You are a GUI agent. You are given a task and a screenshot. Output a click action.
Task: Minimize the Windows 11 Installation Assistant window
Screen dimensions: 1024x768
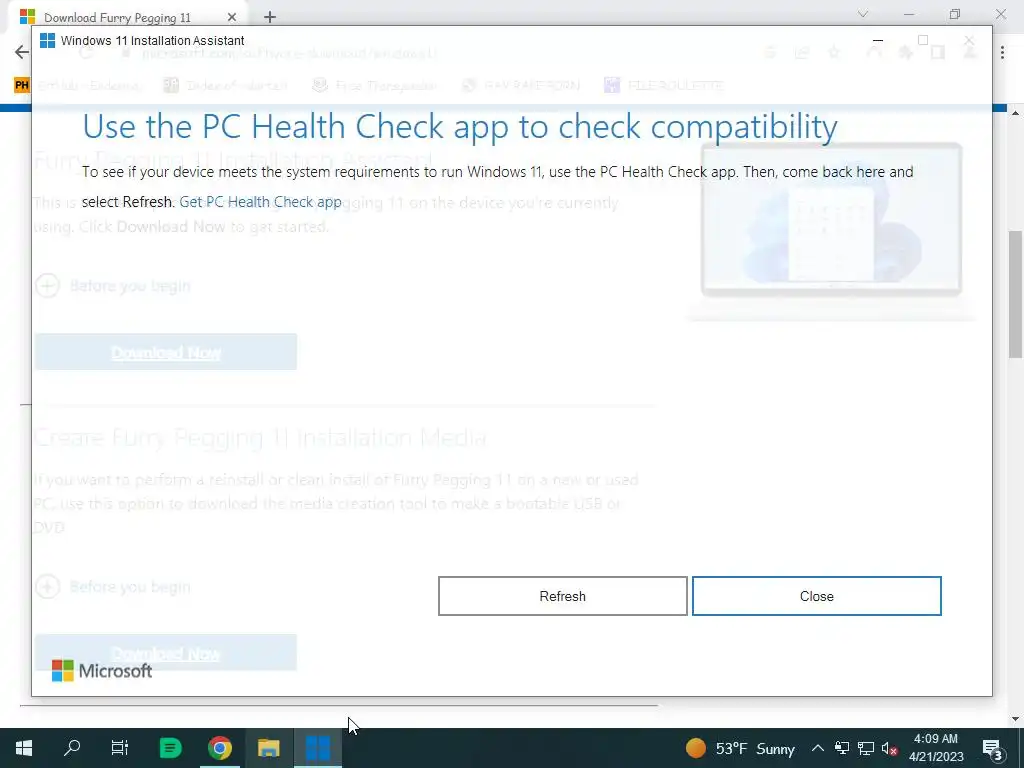point(878,40)
